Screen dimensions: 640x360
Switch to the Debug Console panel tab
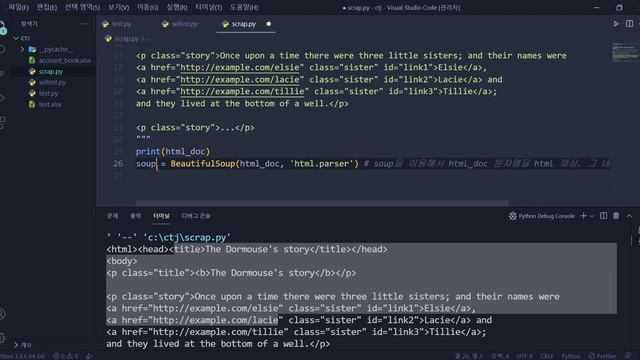coord(196,216)
